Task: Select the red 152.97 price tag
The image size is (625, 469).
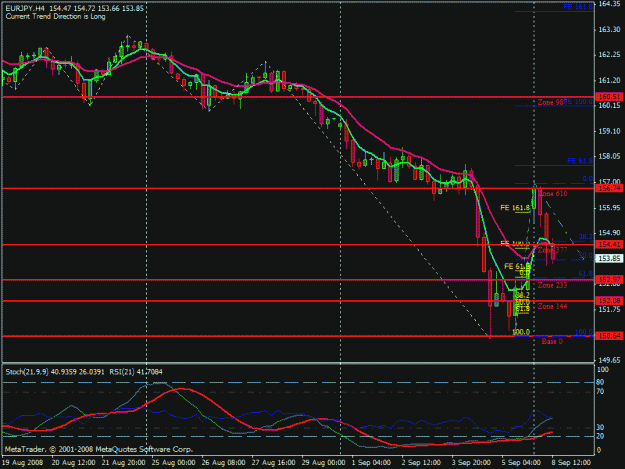Action: click(x=609, y=279)
